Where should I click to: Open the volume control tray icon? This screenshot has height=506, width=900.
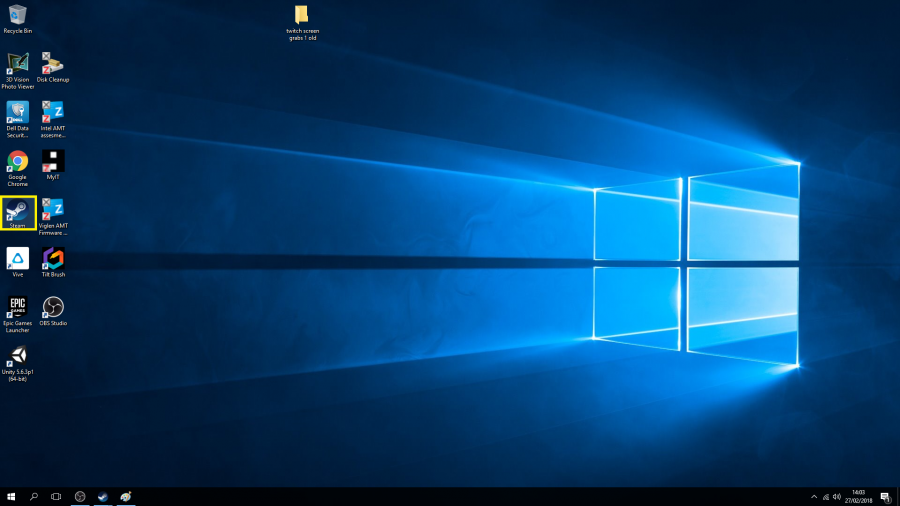[x=837, y=497]
